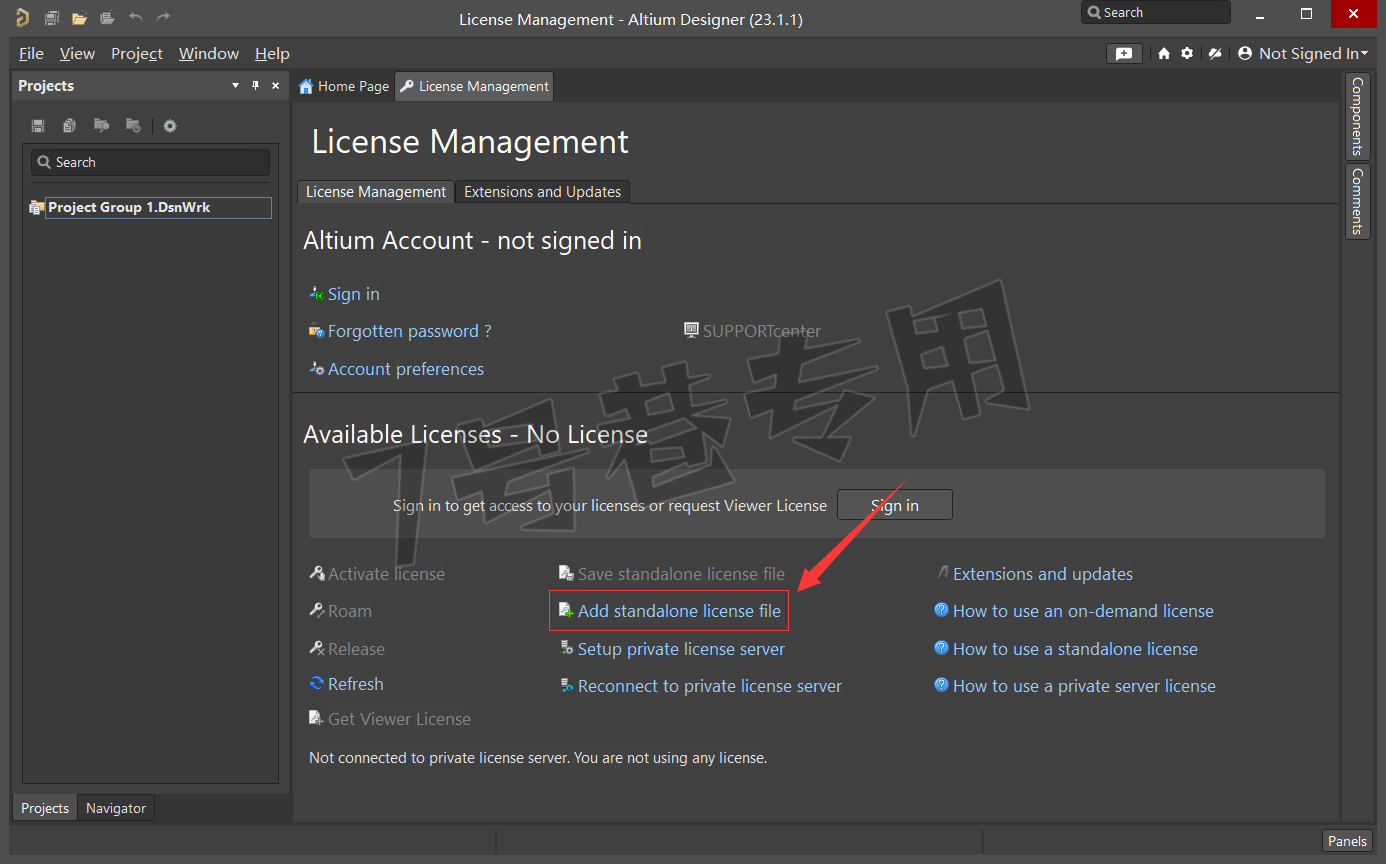Viewport: 1386px width, 864px height.
Task: Select the License Management document tab
Action: pos(474,87)
